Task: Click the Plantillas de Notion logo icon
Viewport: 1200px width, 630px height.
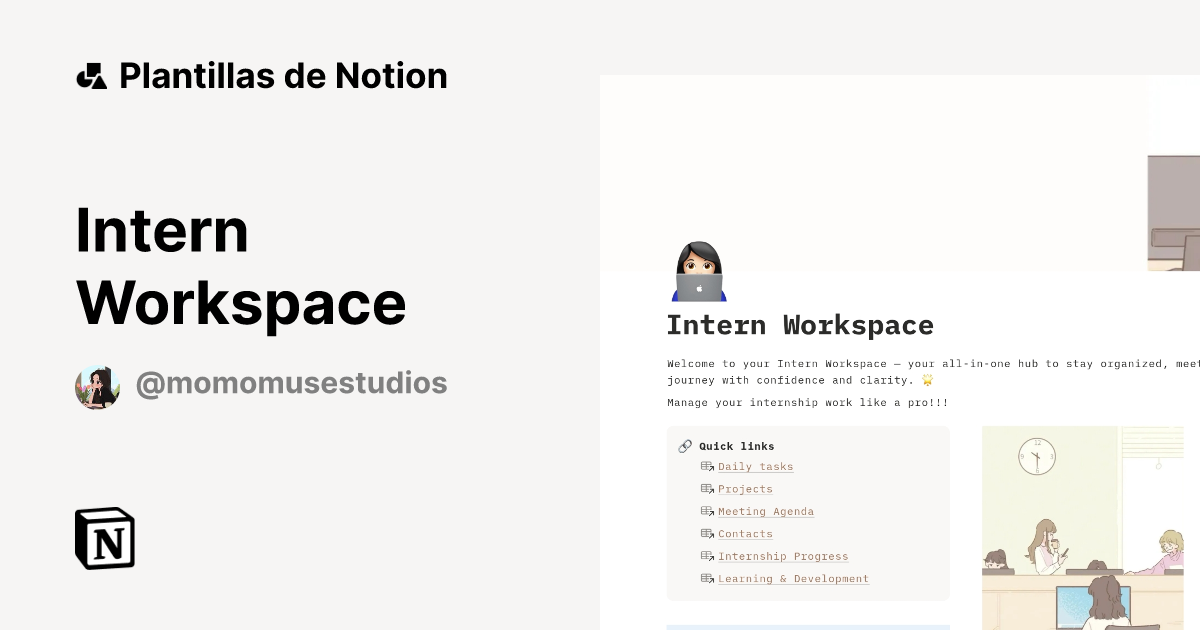Action: pyautogui.click(x=91, y=75)
